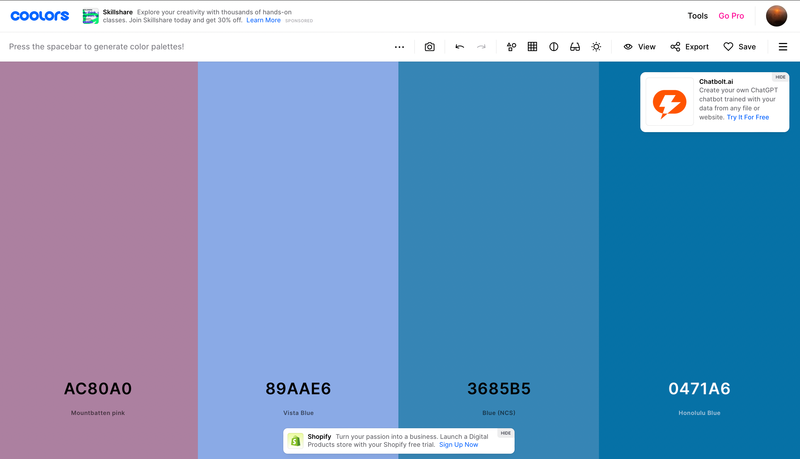Select the Go Pro link
Screen dimensions: 800x459
731,16
